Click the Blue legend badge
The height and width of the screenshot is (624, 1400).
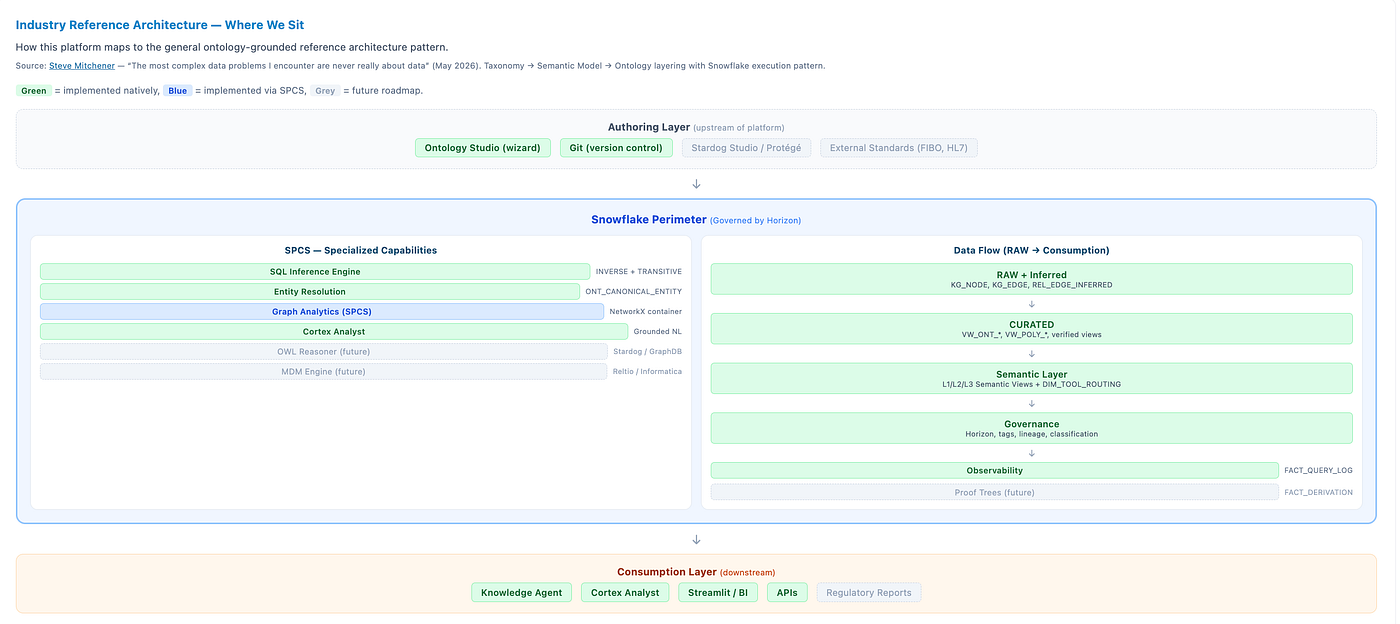(178, 91)
